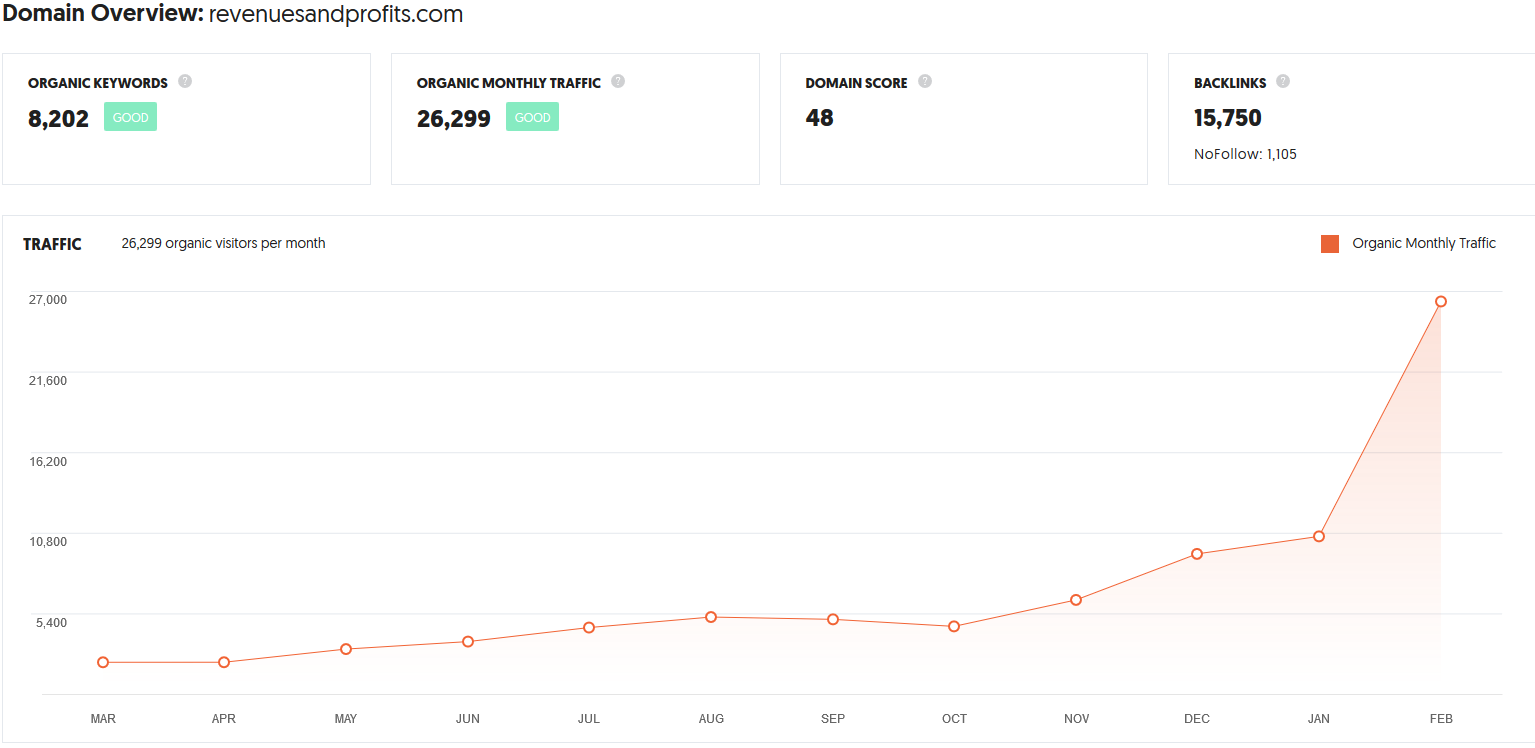1535x748 pixels.
Task: Toggle the Organic Monthly Traffic series visibility
Action: coord(1423,243)
